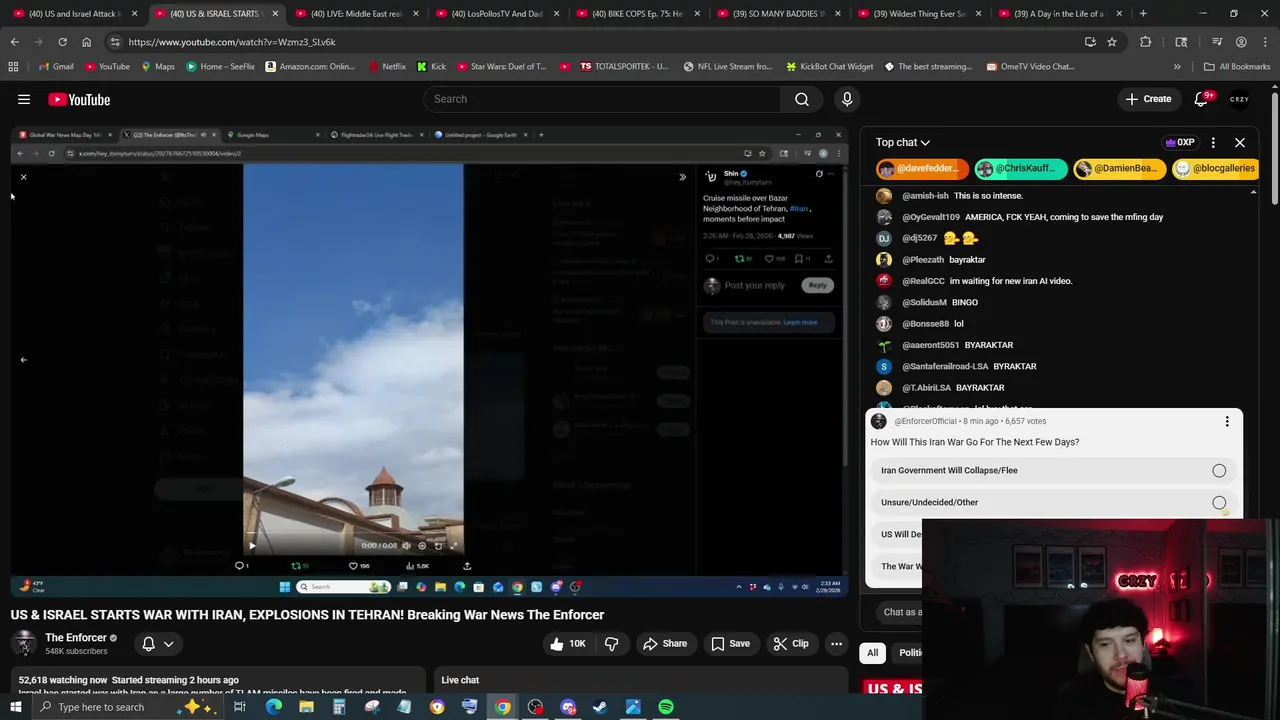
Task: Vote Iran Government Will Collapse/Flee
Action: [1052, 470]
